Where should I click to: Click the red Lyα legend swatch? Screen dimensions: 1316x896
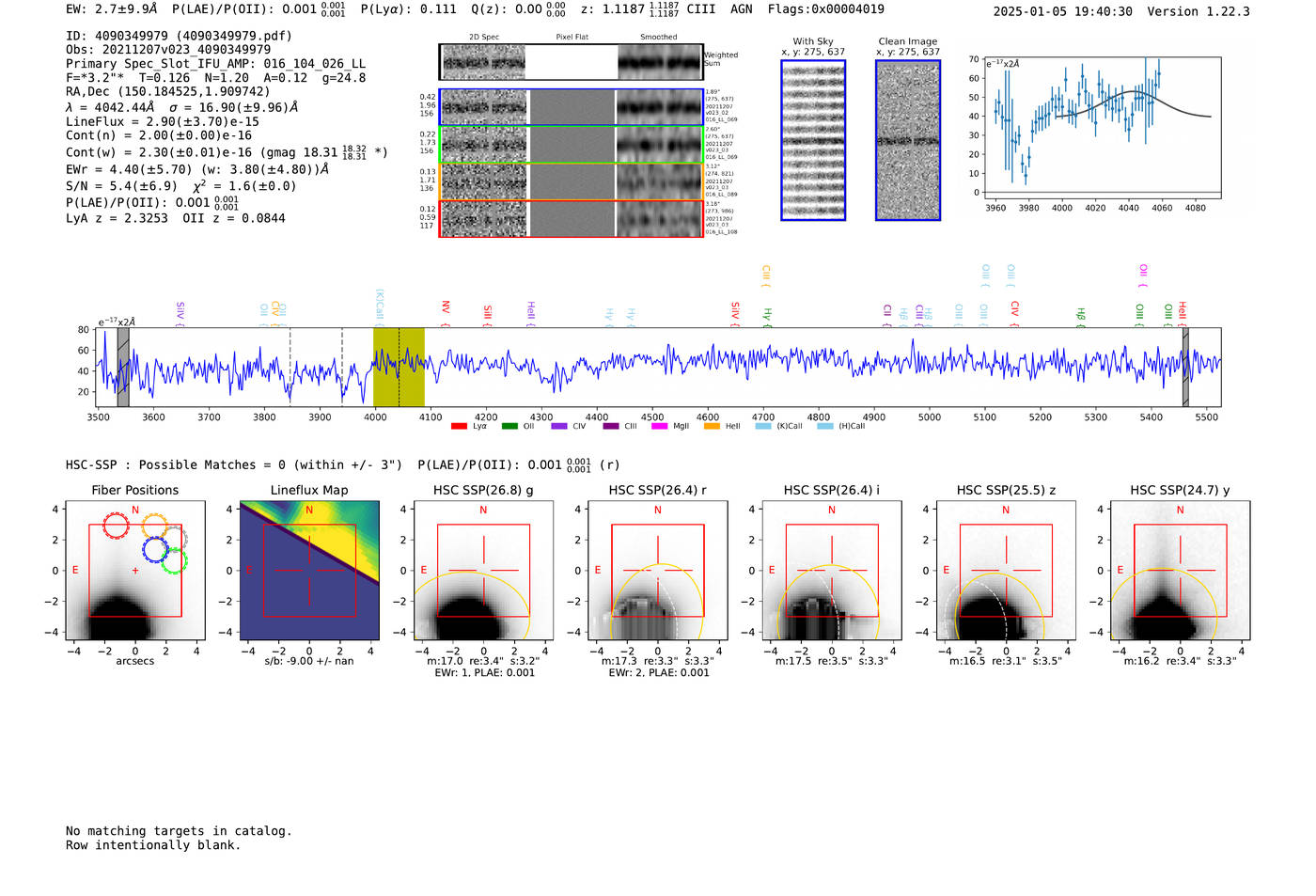tap(459, 426)
